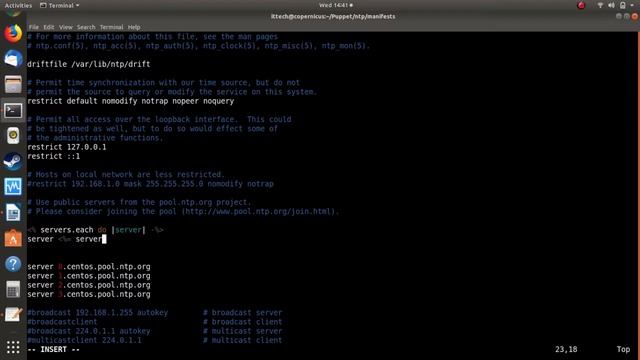Click server 0.centos.pool.ntp.org line
This screenshot has height=360, width=640.
click(89, 267)
